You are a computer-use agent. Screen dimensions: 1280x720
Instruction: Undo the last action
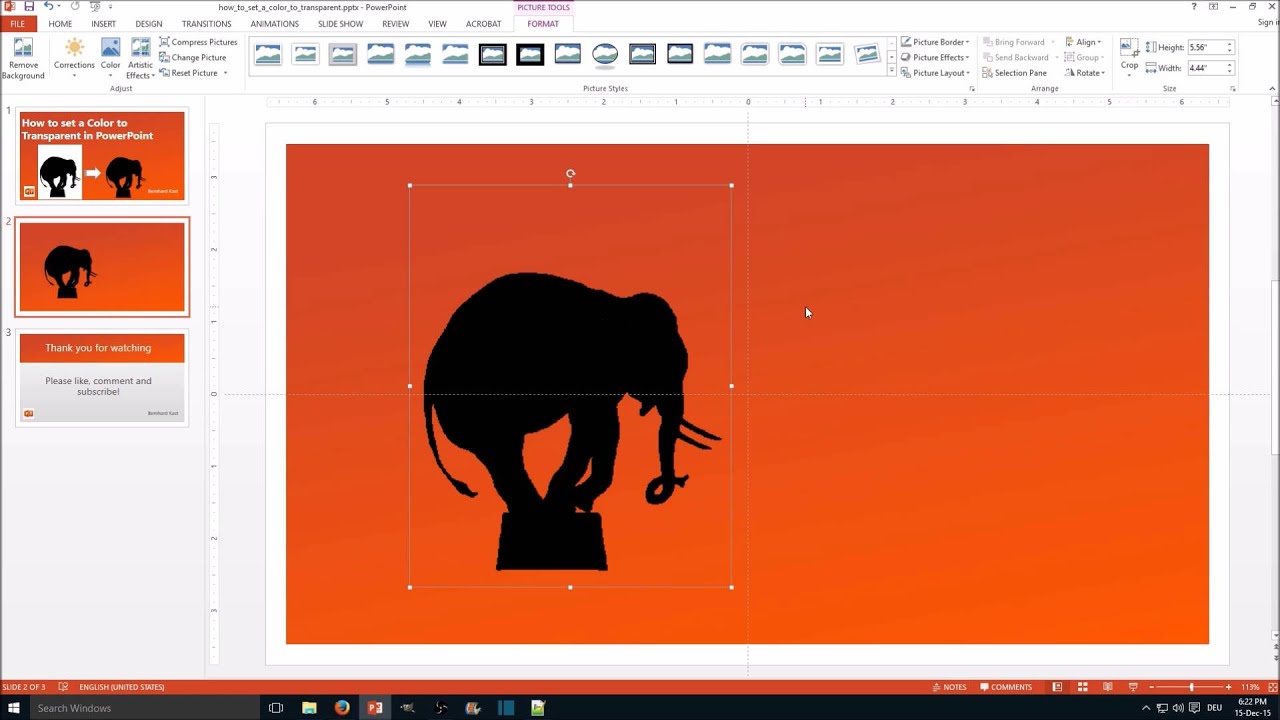pyautogui.click(x=47, y=7)
